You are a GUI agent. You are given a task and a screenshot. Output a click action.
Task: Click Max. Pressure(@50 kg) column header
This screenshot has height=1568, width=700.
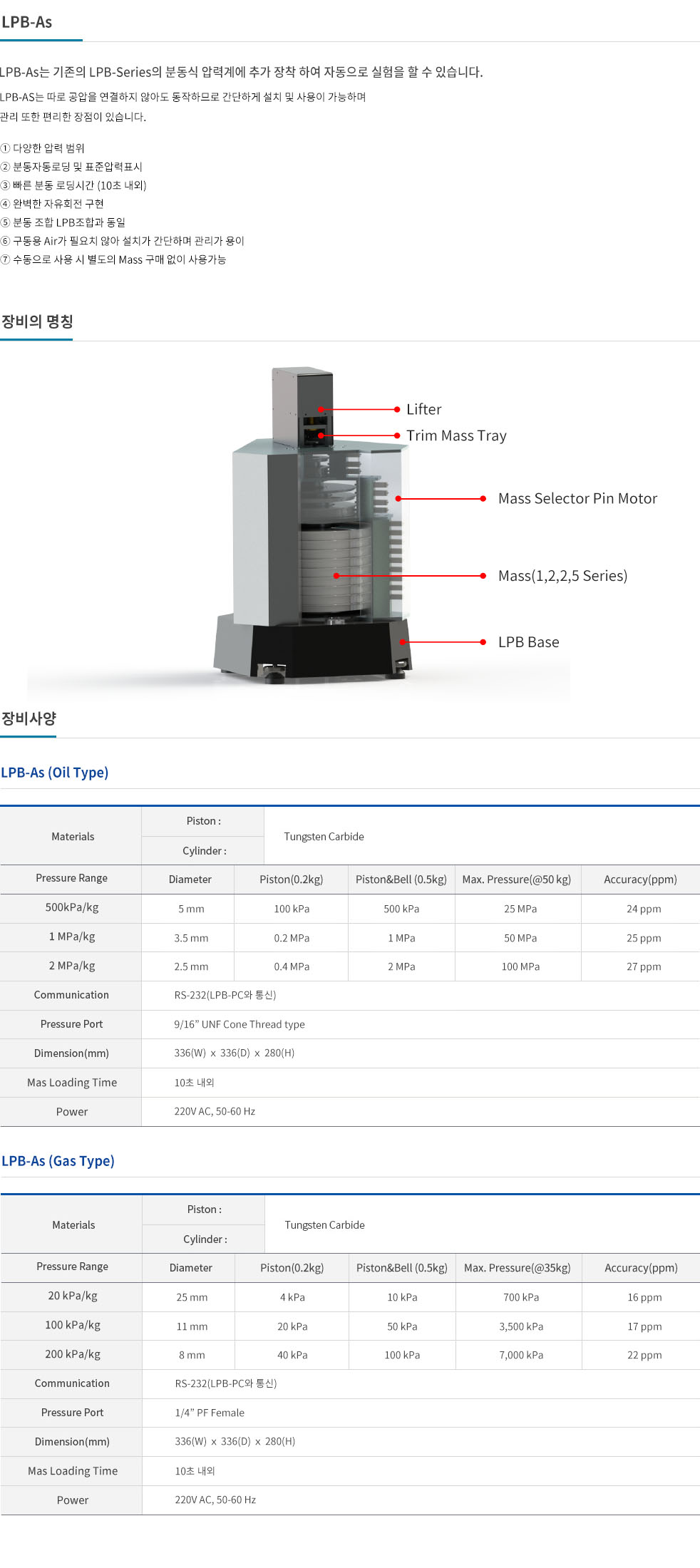click(517, 880)
